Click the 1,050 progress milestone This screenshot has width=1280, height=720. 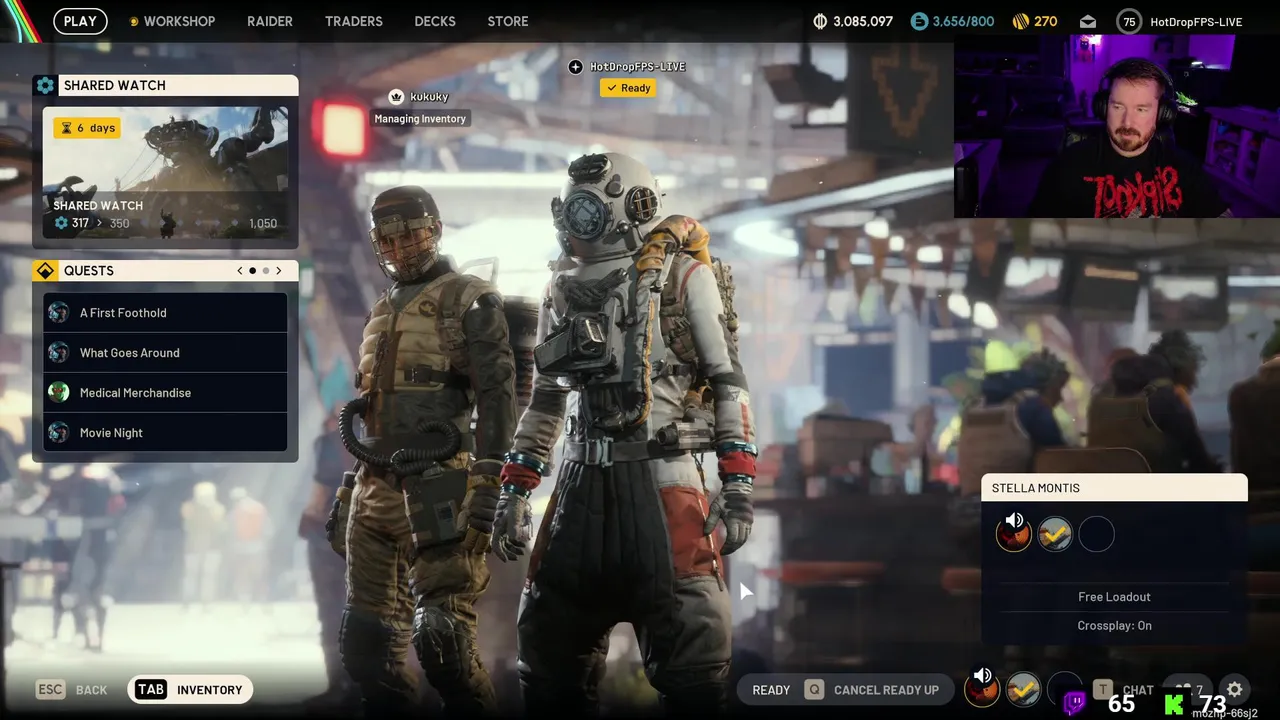point(263,223)
